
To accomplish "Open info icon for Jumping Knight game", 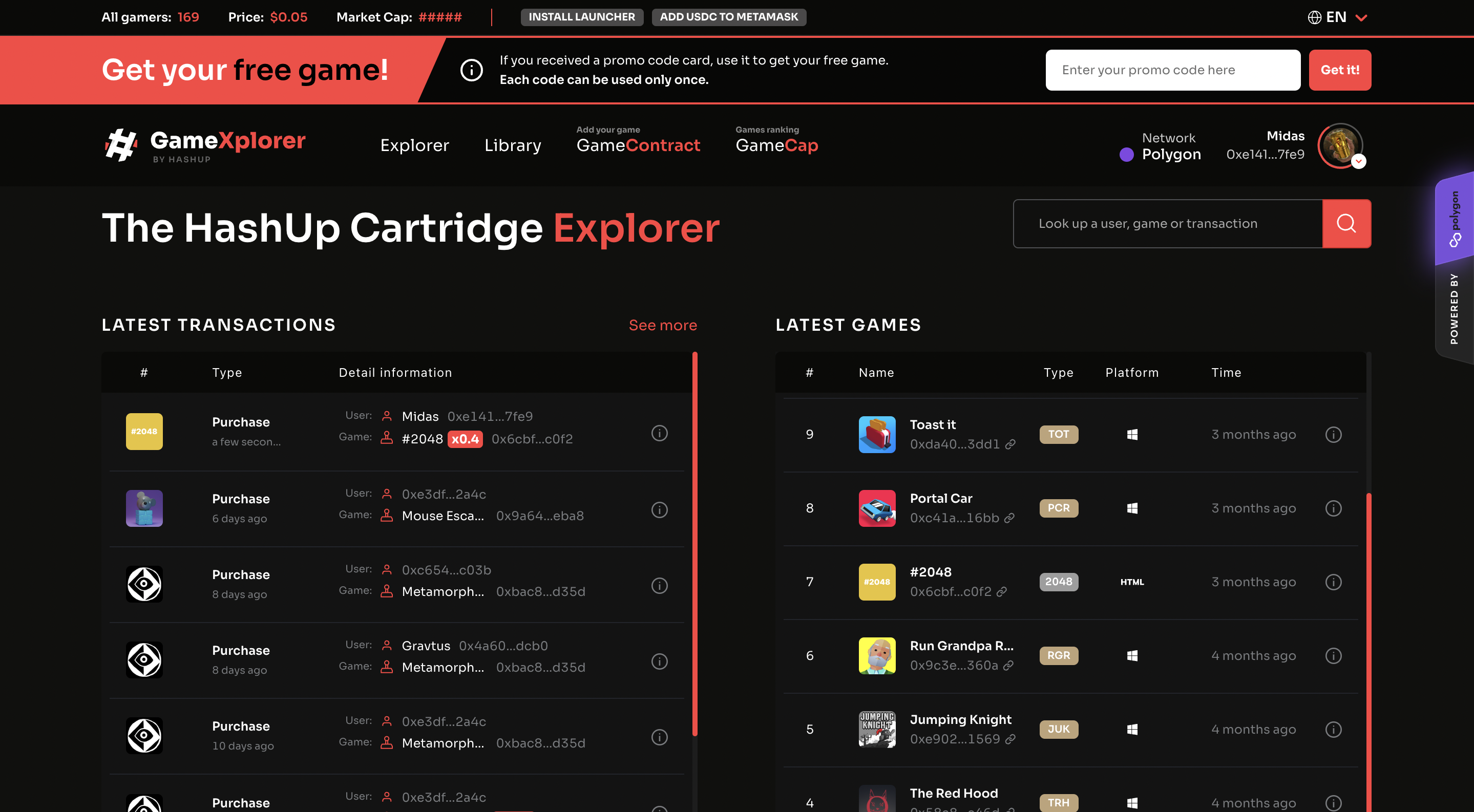I will [1333, 729].
